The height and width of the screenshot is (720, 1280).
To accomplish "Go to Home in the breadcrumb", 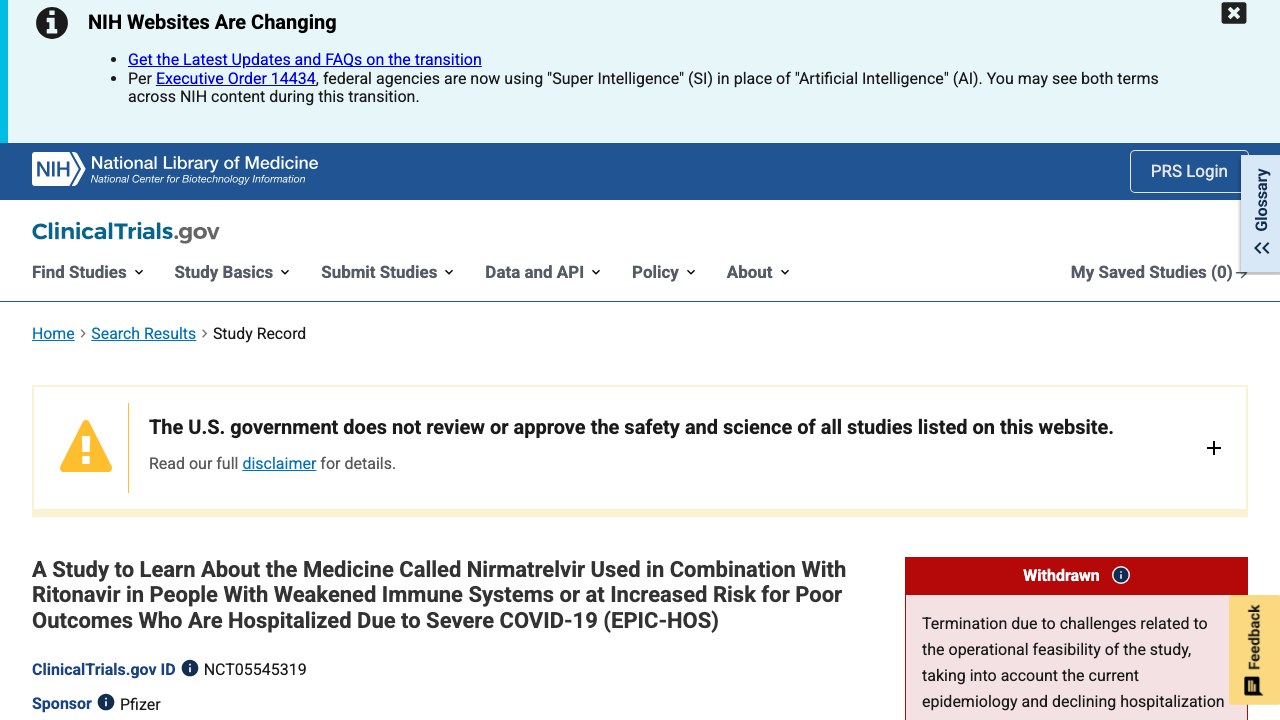I will [53, 334].
